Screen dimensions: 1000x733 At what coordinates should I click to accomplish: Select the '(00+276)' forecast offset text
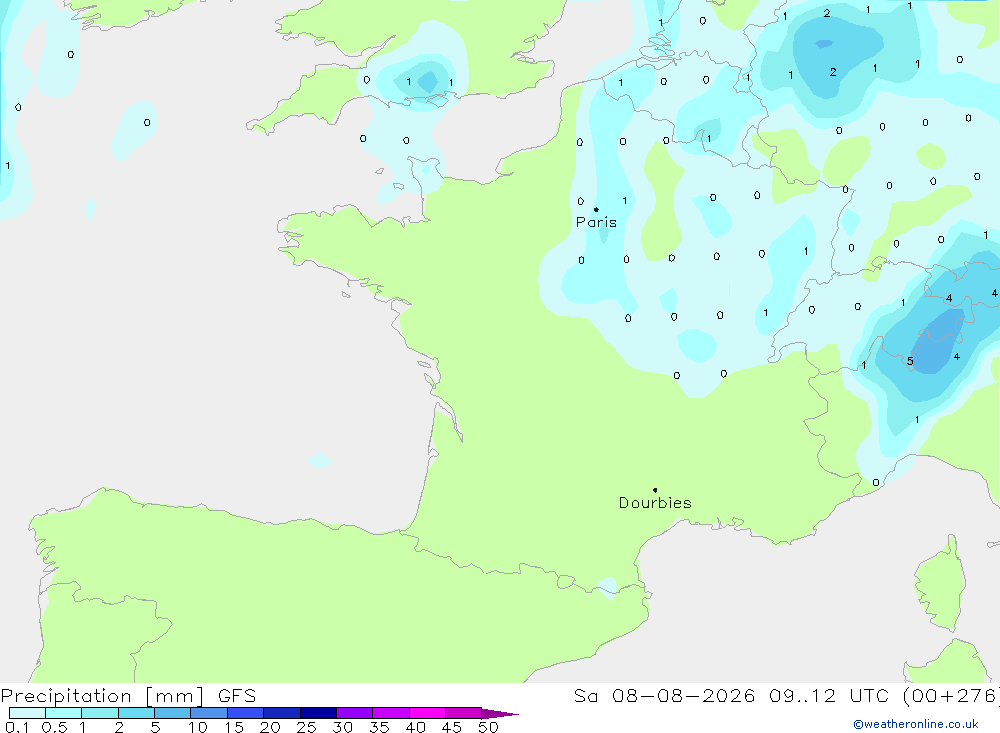point(951,696)
